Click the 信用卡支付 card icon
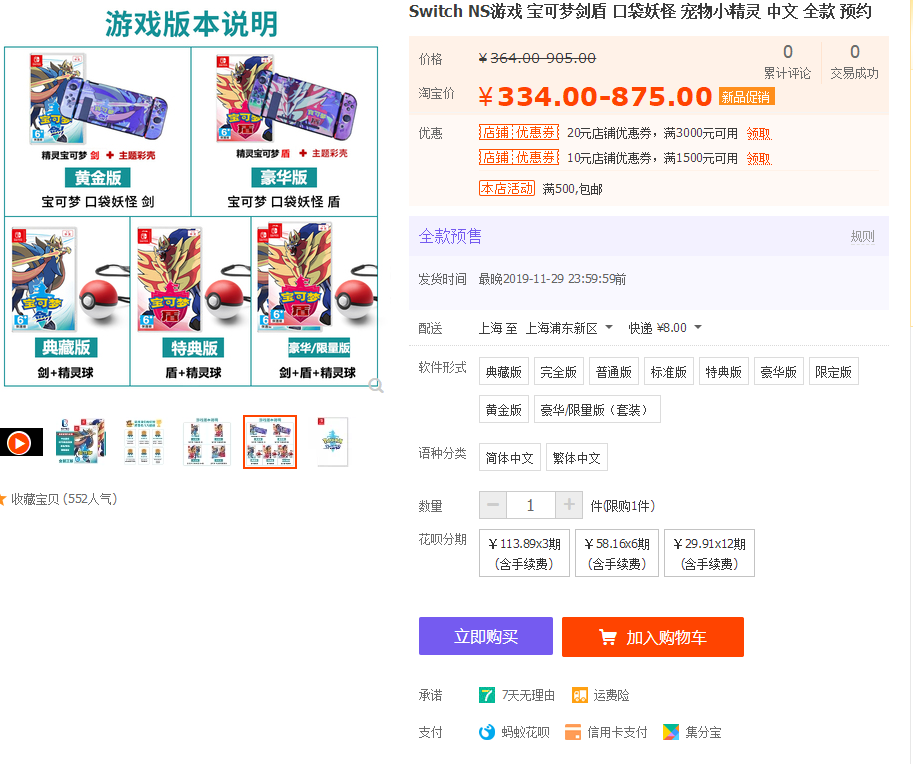Screen dimensions: 913x764 pos(573,732)
